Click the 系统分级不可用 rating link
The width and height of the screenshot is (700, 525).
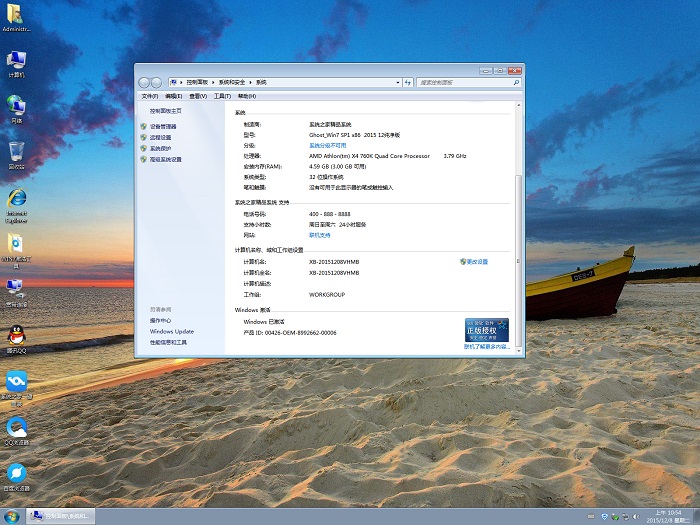[x=327, y=146]
